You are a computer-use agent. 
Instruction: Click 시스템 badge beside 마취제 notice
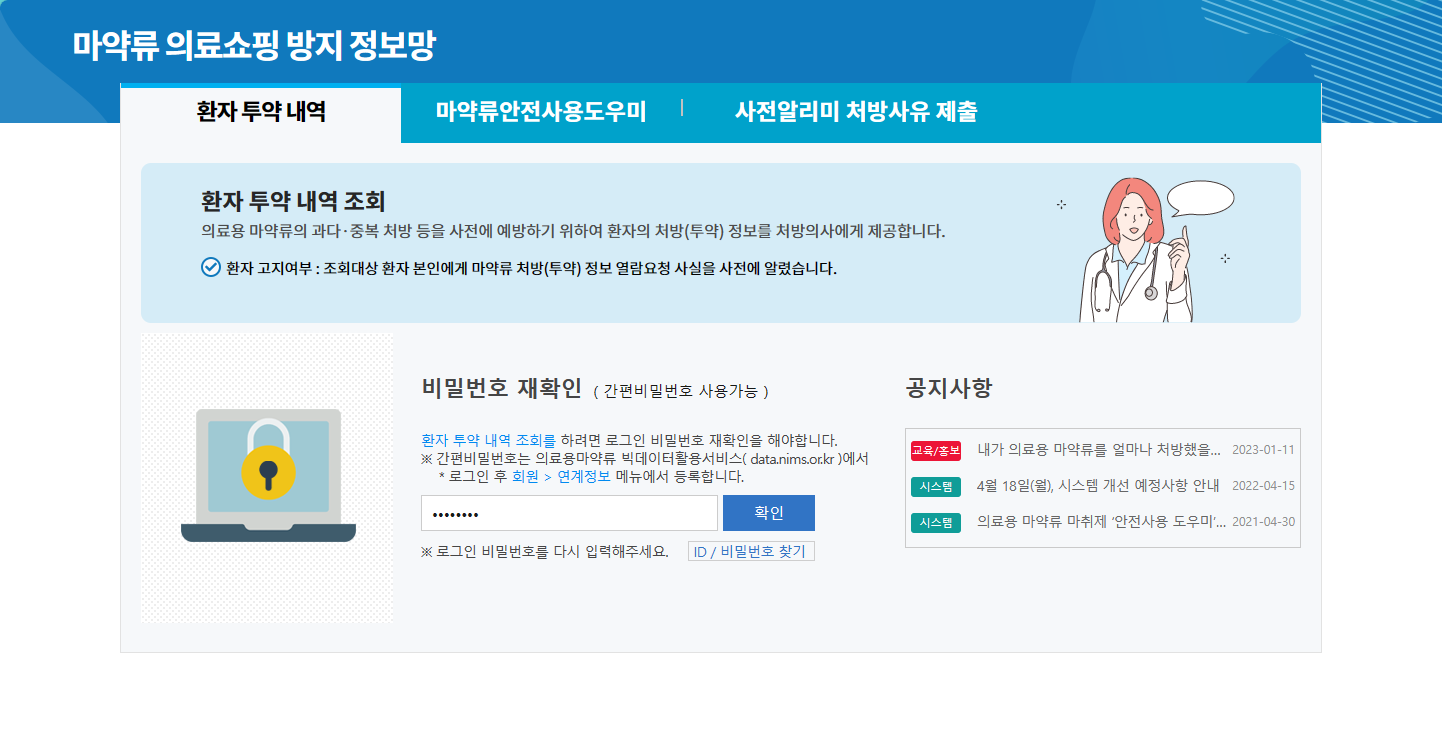point(935,522)
